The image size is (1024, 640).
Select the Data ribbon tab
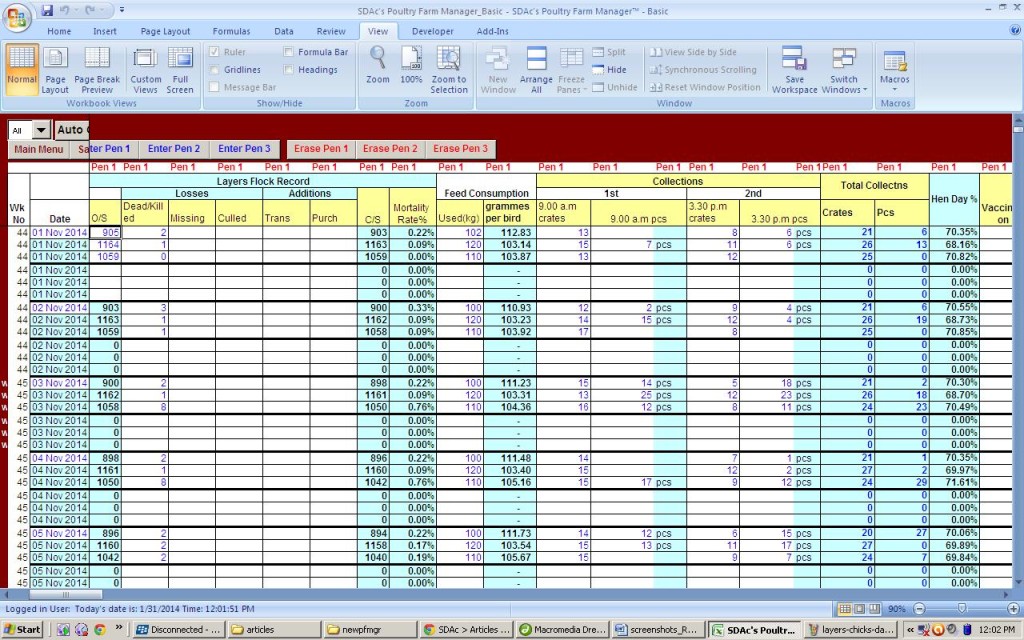pos(283,31)
